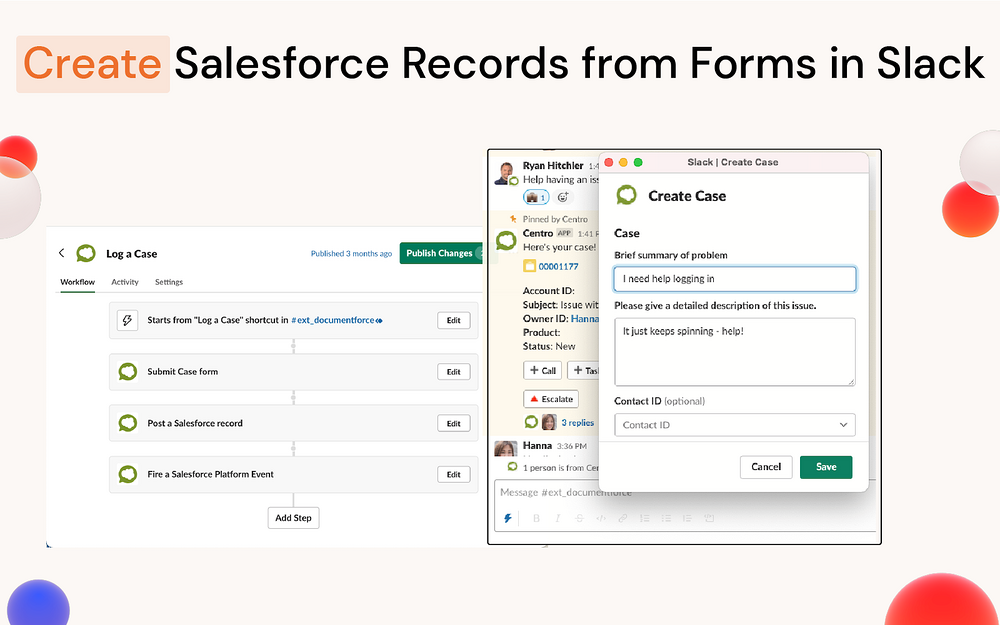
Task: Click the Centro logo in Create Case dialog header
Action: click(x=626, y=195)
